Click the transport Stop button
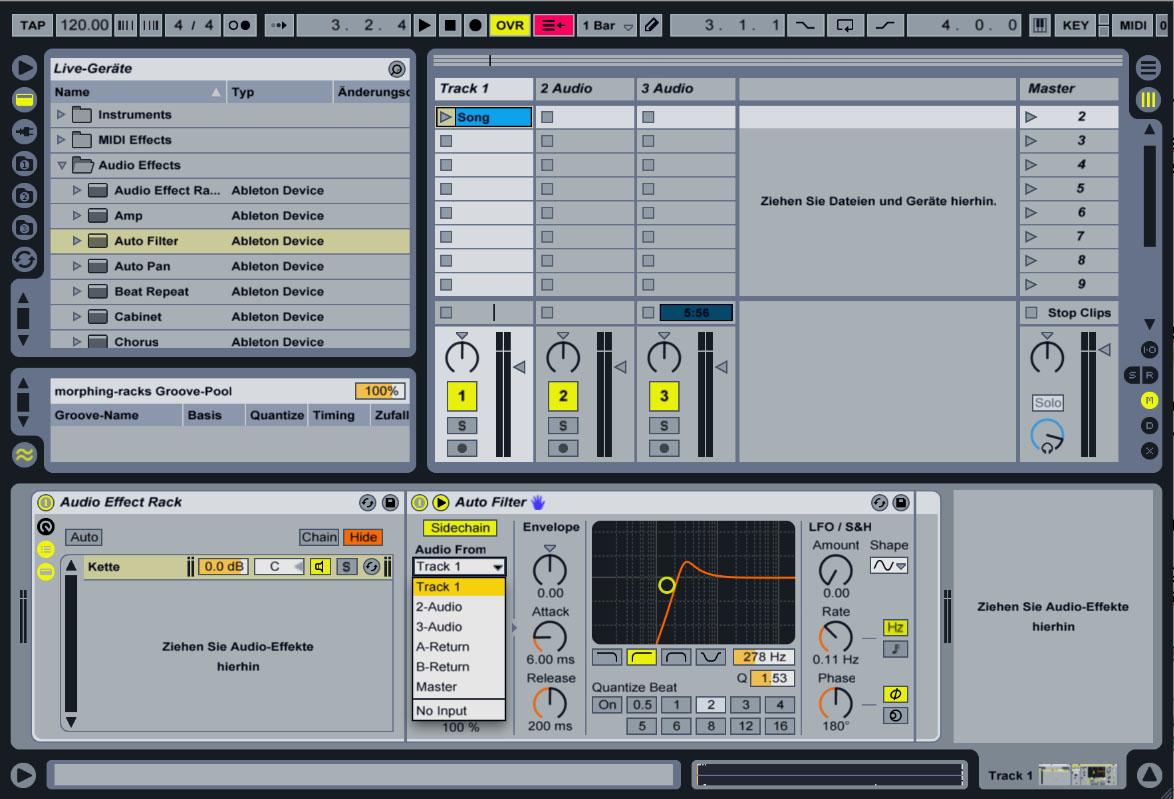Viewport: 1174px width, 799px height. point(450,25)
